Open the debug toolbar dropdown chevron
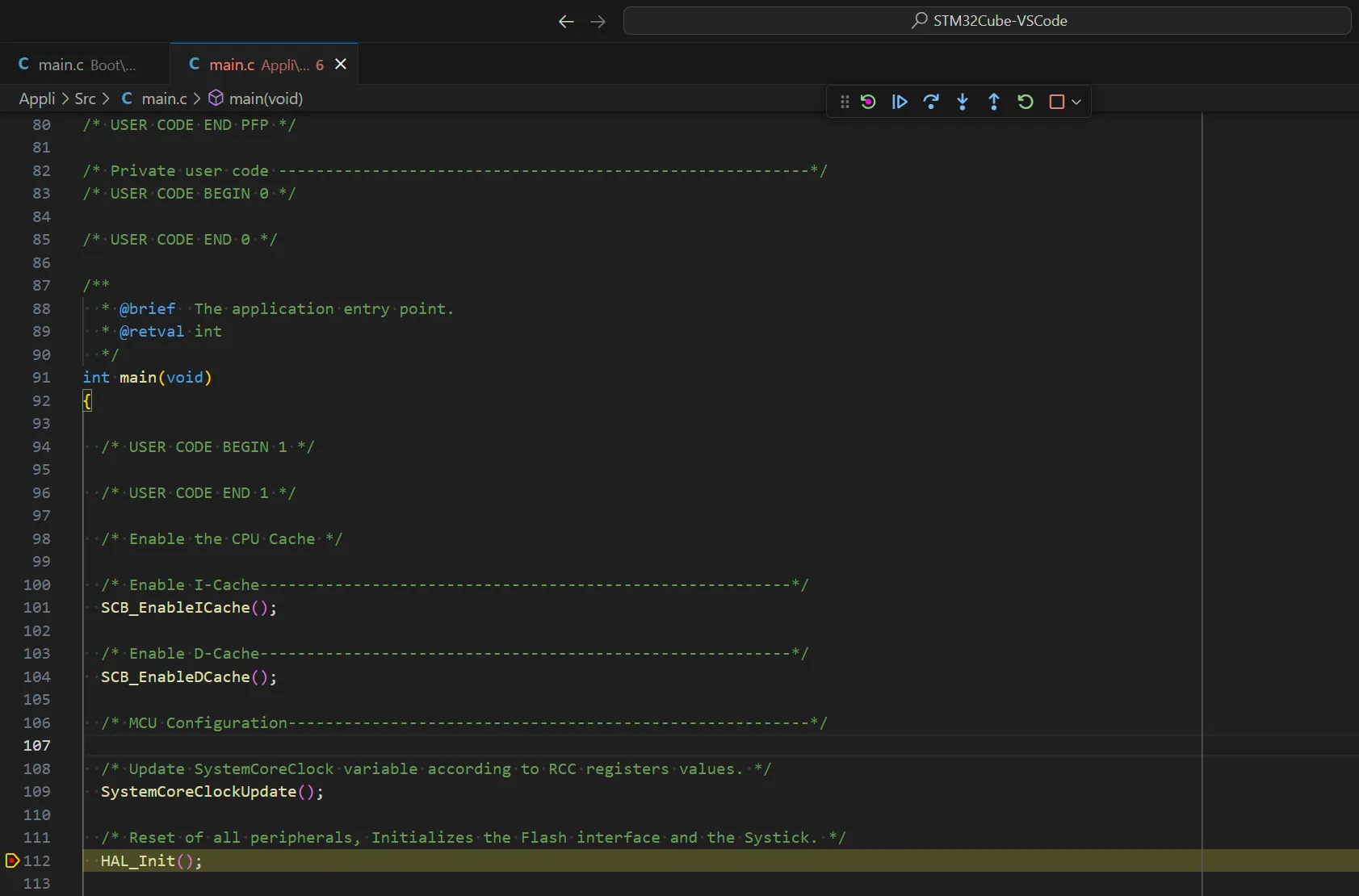 coord(1076,103)
